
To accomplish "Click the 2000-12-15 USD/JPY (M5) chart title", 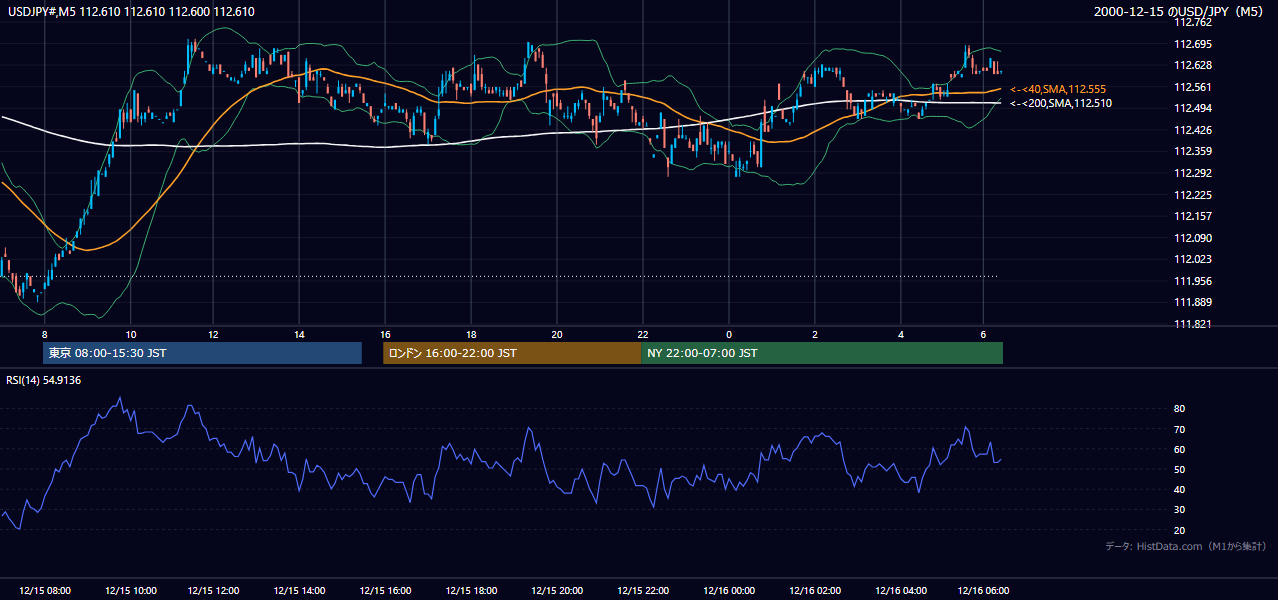I will pyautogui.click(x=1180, y=12).
